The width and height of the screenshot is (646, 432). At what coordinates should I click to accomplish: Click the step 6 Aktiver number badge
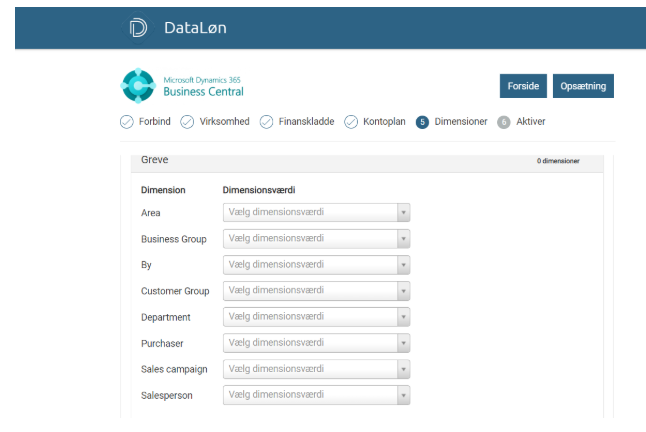(504, 122)
